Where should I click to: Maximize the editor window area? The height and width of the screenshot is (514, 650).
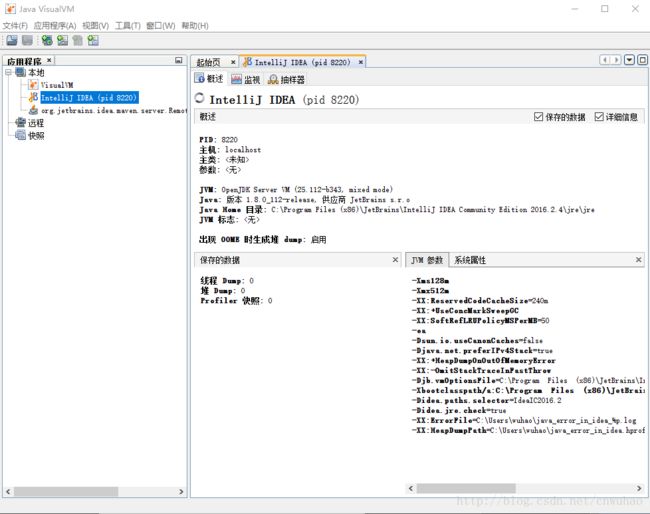(x=642, y=60)
